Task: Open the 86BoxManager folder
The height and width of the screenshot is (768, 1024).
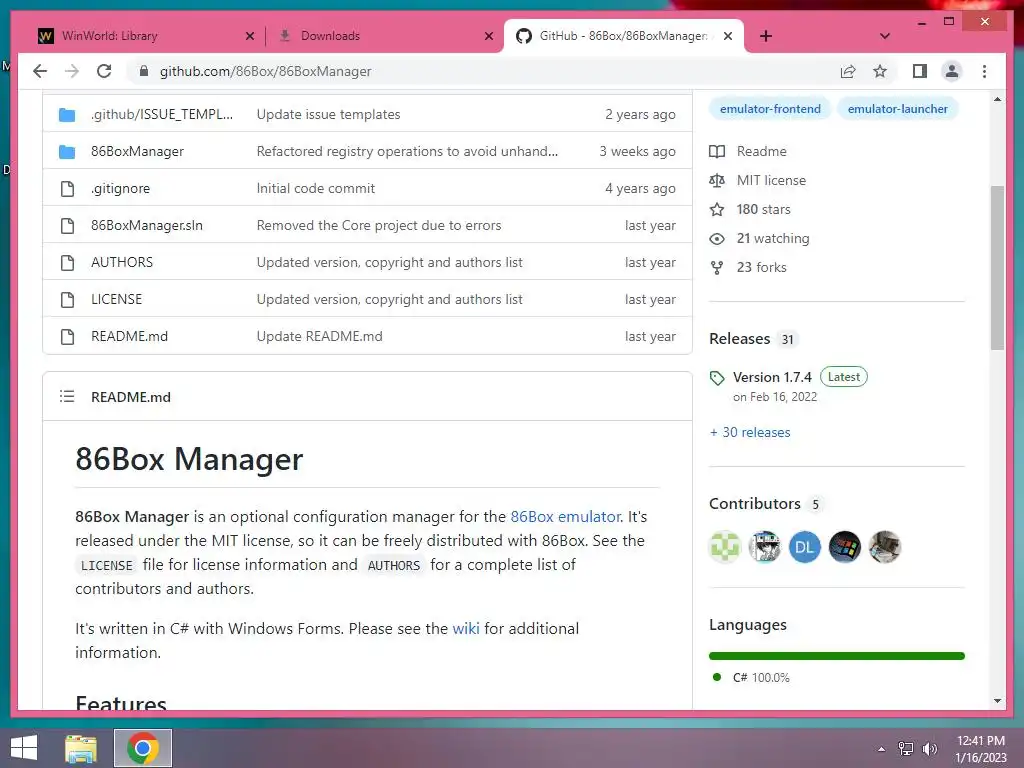Action: click(x=137, y=152)
